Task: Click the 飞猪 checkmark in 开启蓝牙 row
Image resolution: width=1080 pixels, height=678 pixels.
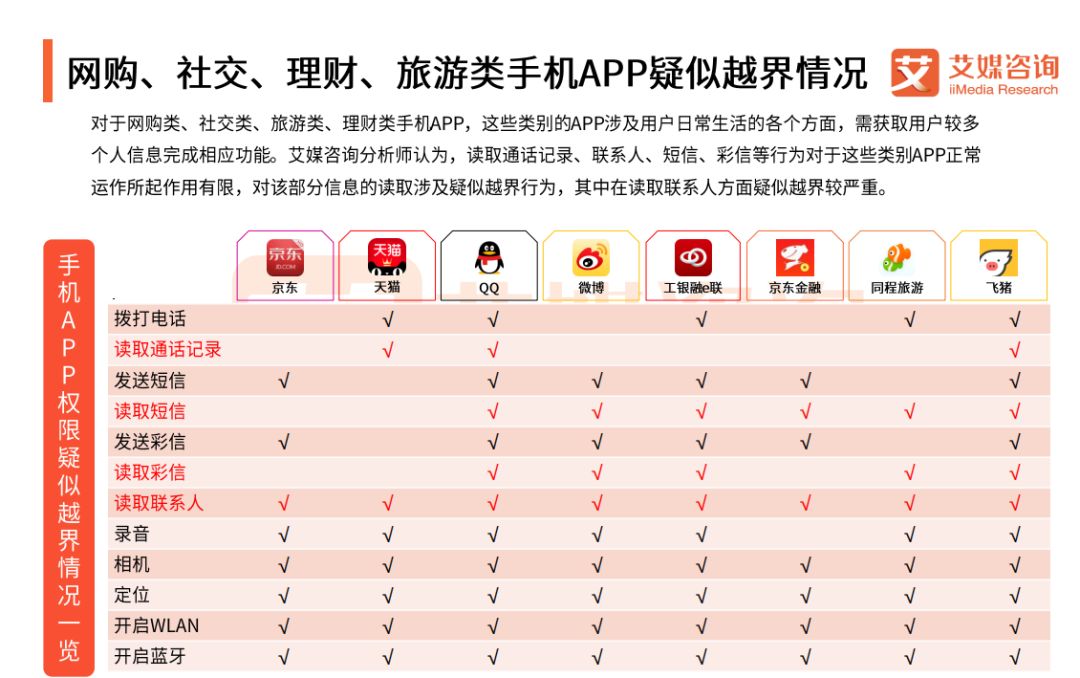Action: tap(1015, 657)
